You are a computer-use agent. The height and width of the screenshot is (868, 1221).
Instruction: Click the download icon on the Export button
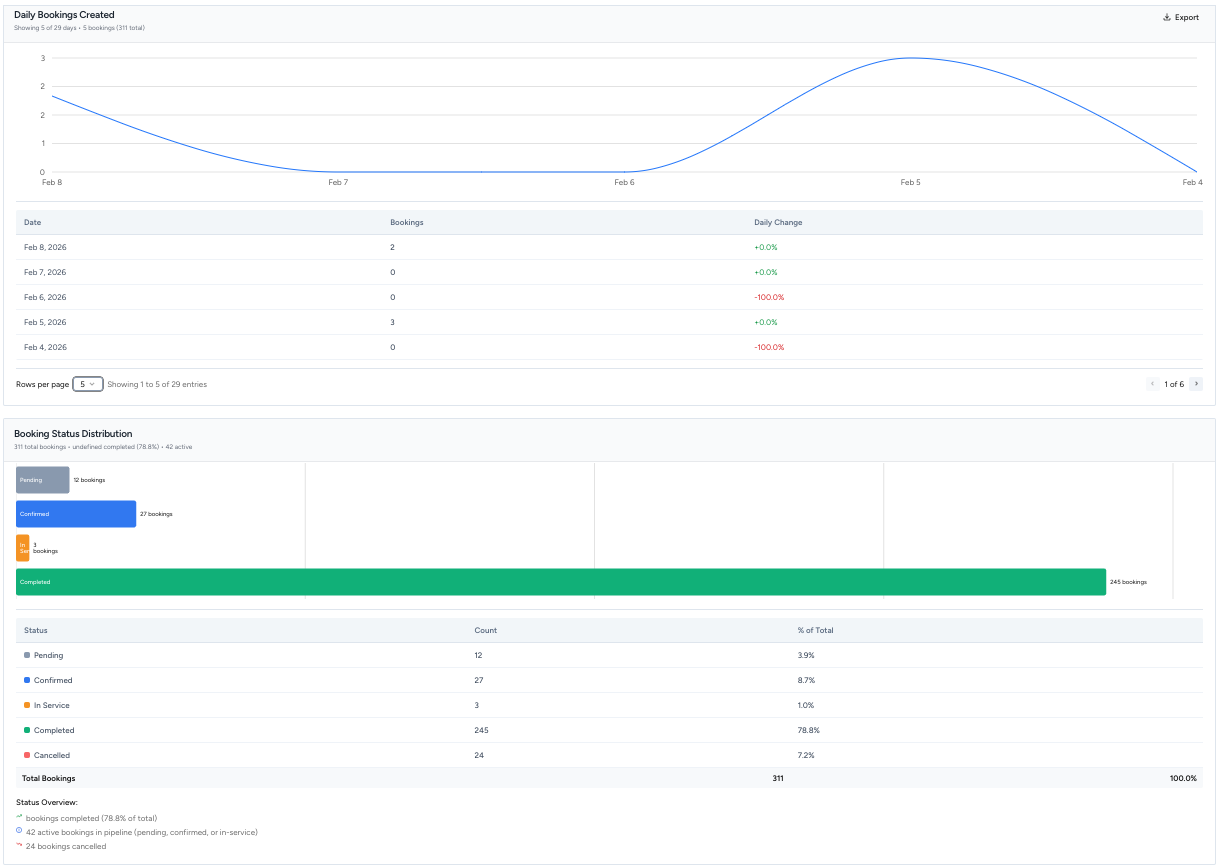(x=1169, y=17)
